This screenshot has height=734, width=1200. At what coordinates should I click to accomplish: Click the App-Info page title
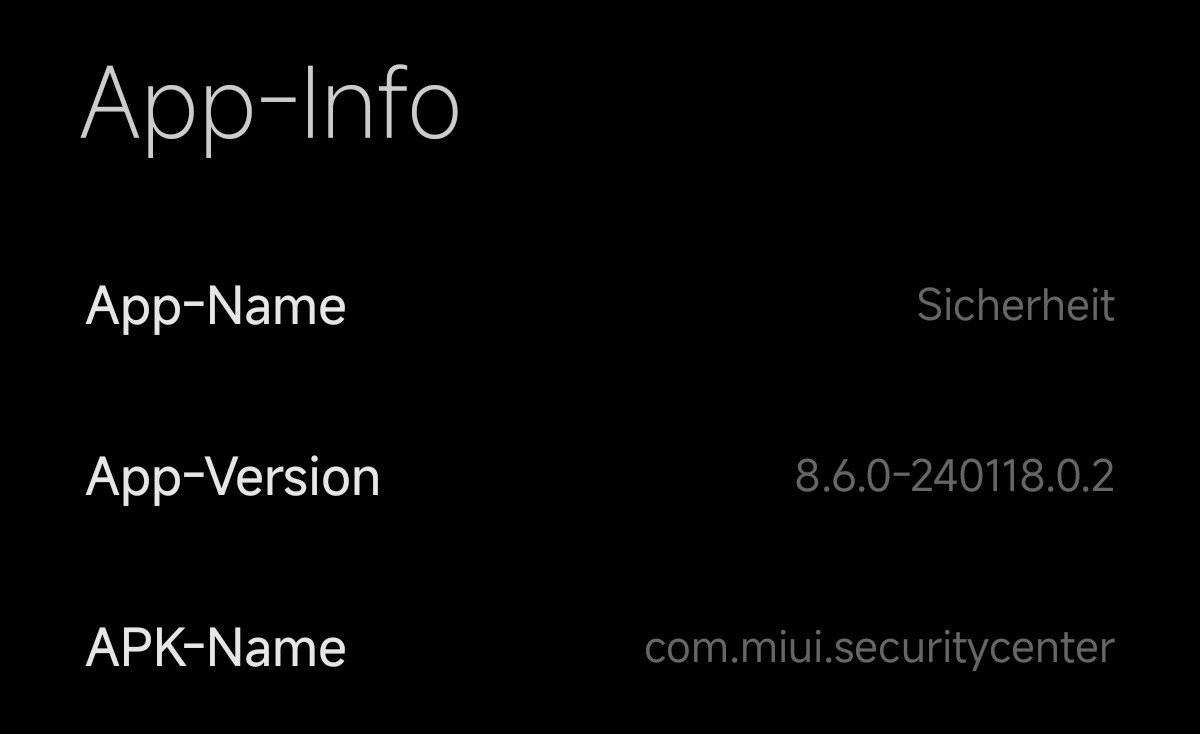click(270, 105)
